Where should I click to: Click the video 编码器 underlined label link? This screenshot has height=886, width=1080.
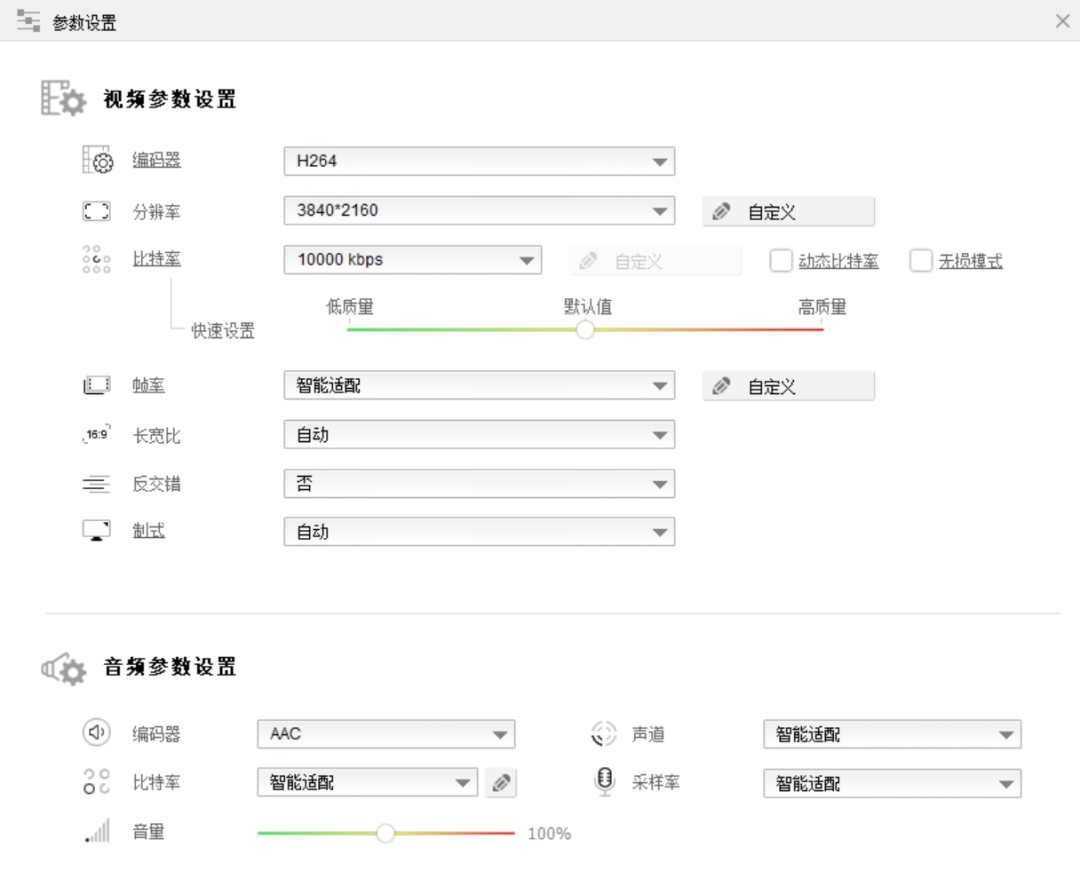(156, 161)
